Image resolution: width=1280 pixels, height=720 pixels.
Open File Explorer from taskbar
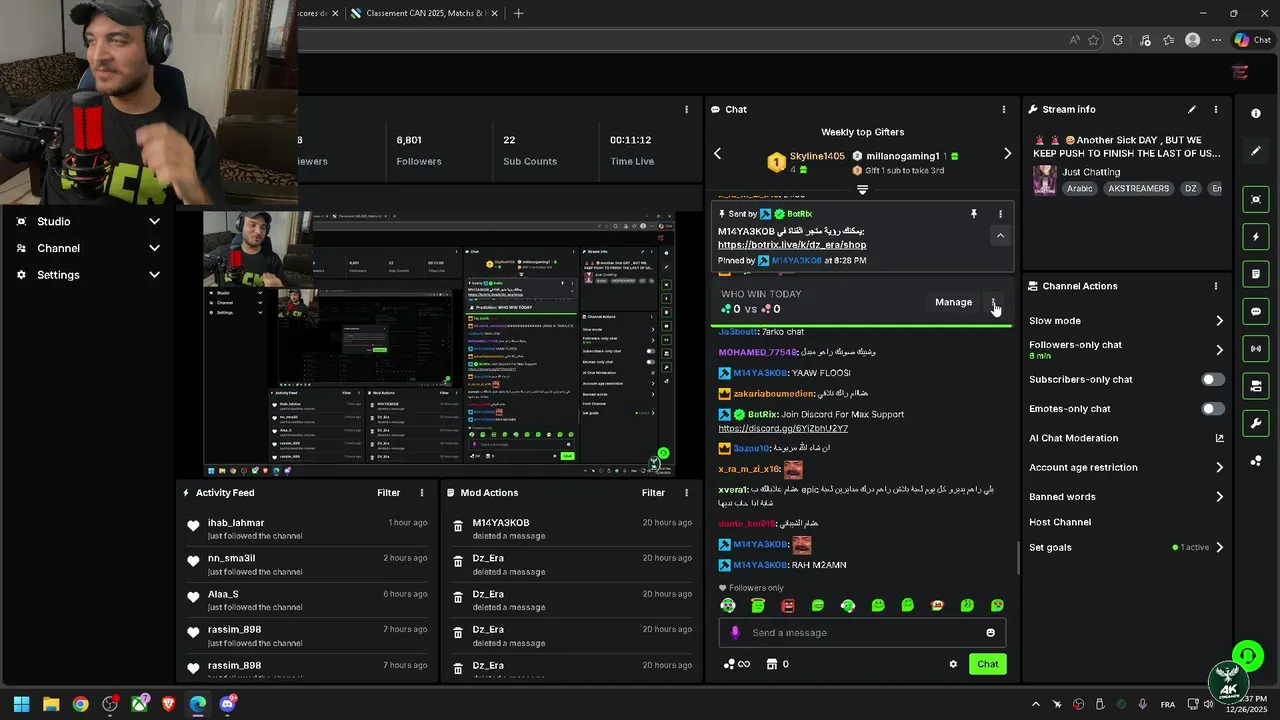point(51,704)
